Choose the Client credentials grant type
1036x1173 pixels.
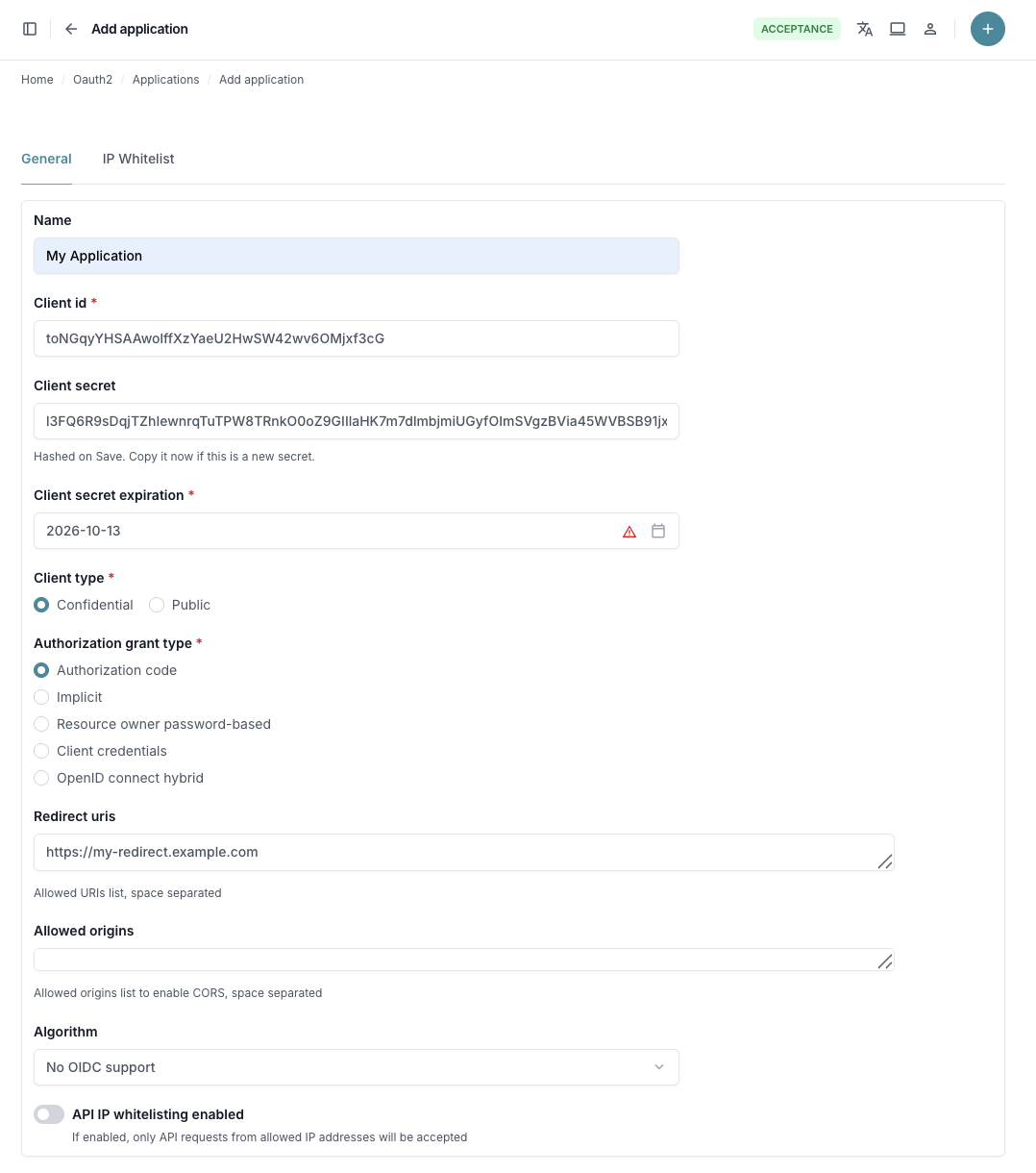click(x=41, y=751)
